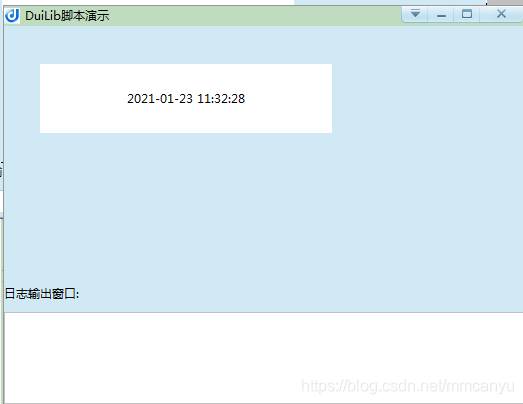This screenshot has width=523, height=404.
Task: Click the 2021-01-23 11:32:28 timestamp text
Action: point(186,99)
